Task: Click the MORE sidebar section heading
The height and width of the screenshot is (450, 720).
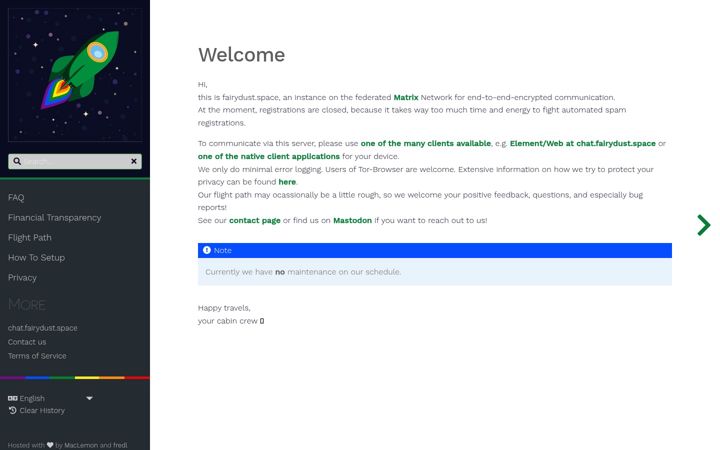Action: coord(27,305)
